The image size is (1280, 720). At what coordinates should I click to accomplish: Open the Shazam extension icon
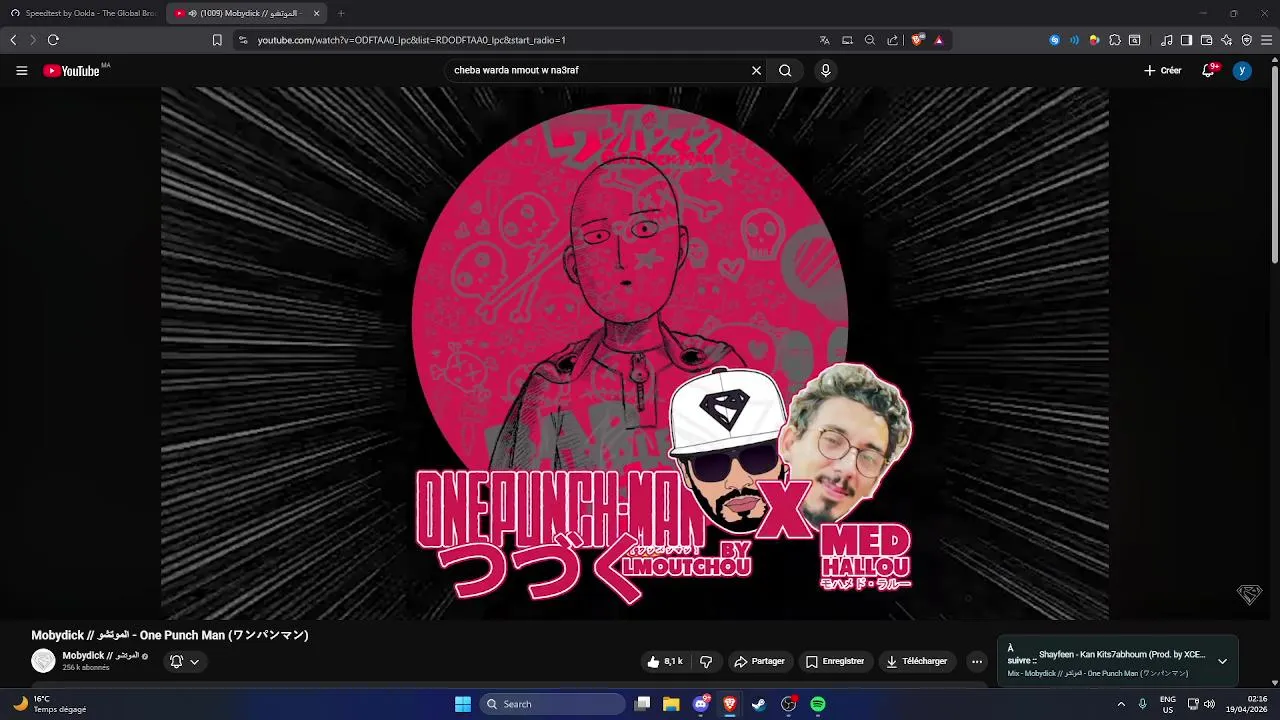pos(1054,40)
